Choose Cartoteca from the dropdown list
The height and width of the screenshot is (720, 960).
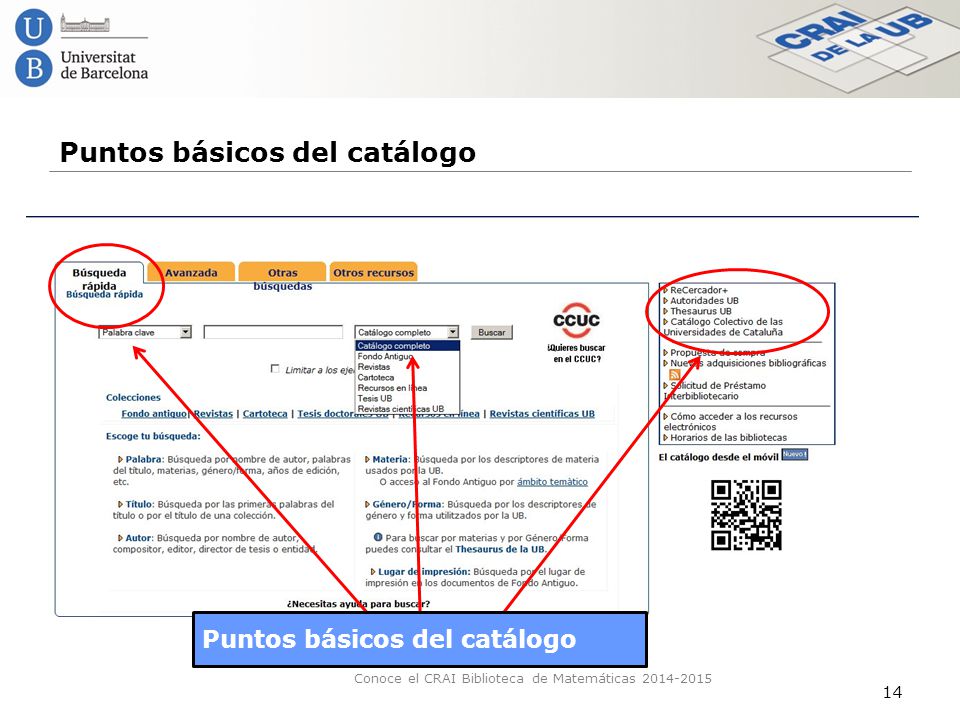click(376, 377)
